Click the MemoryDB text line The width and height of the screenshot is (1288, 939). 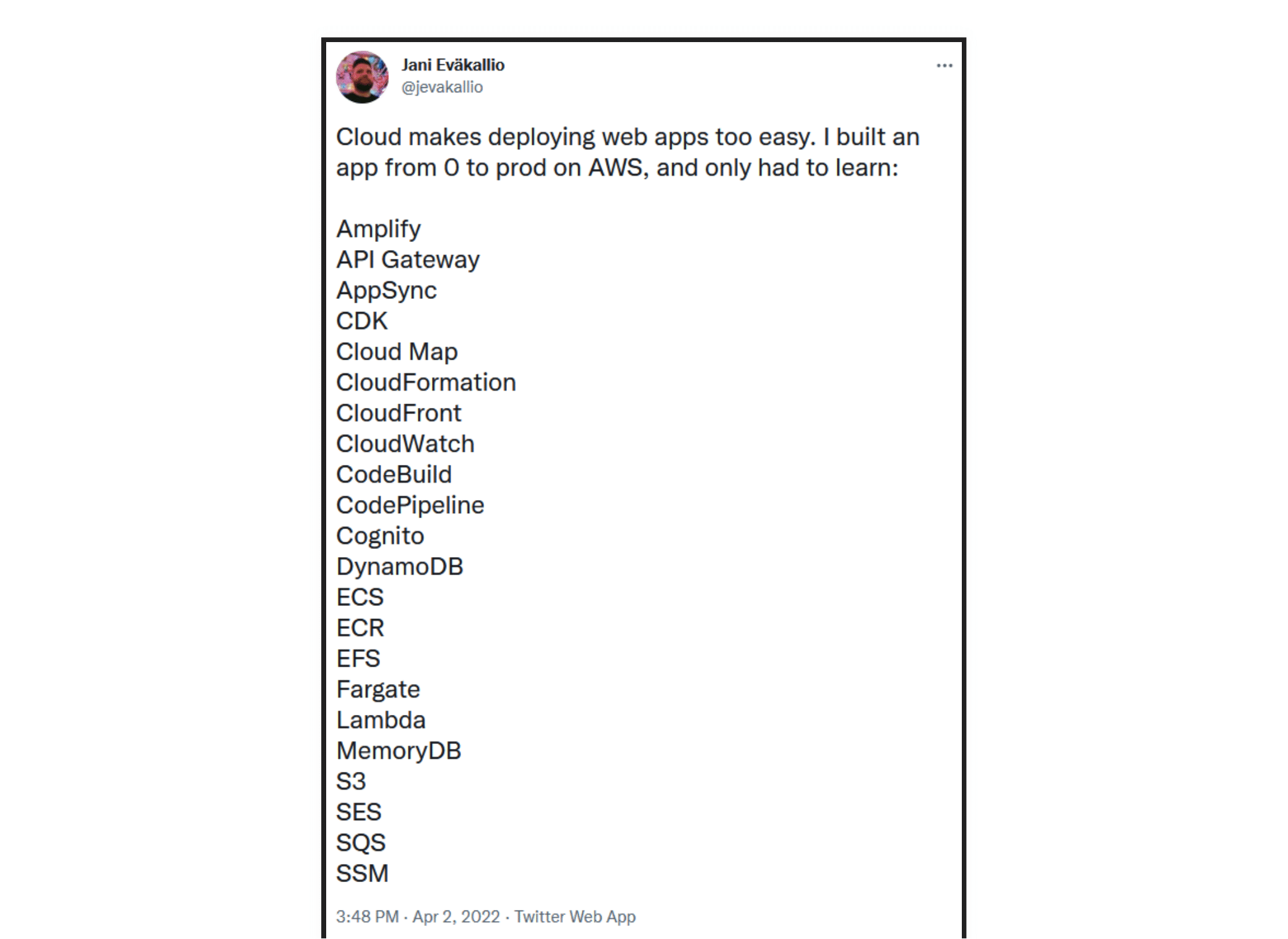pos(399,751)
